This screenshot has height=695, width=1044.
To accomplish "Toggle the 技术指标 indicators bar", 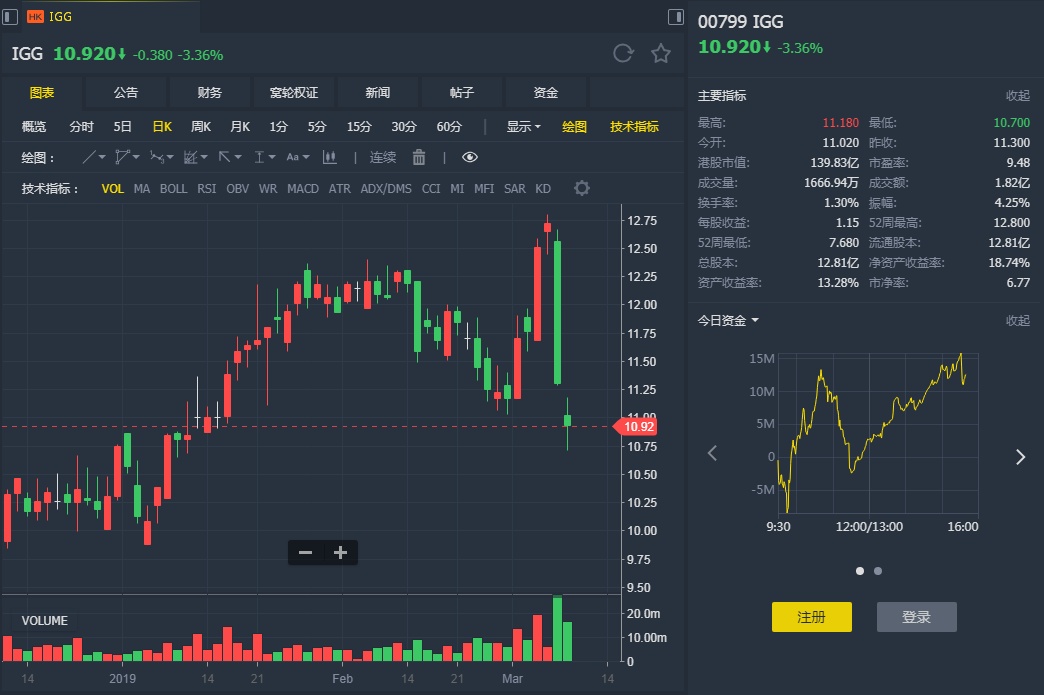I will click(x=634, y=126).
